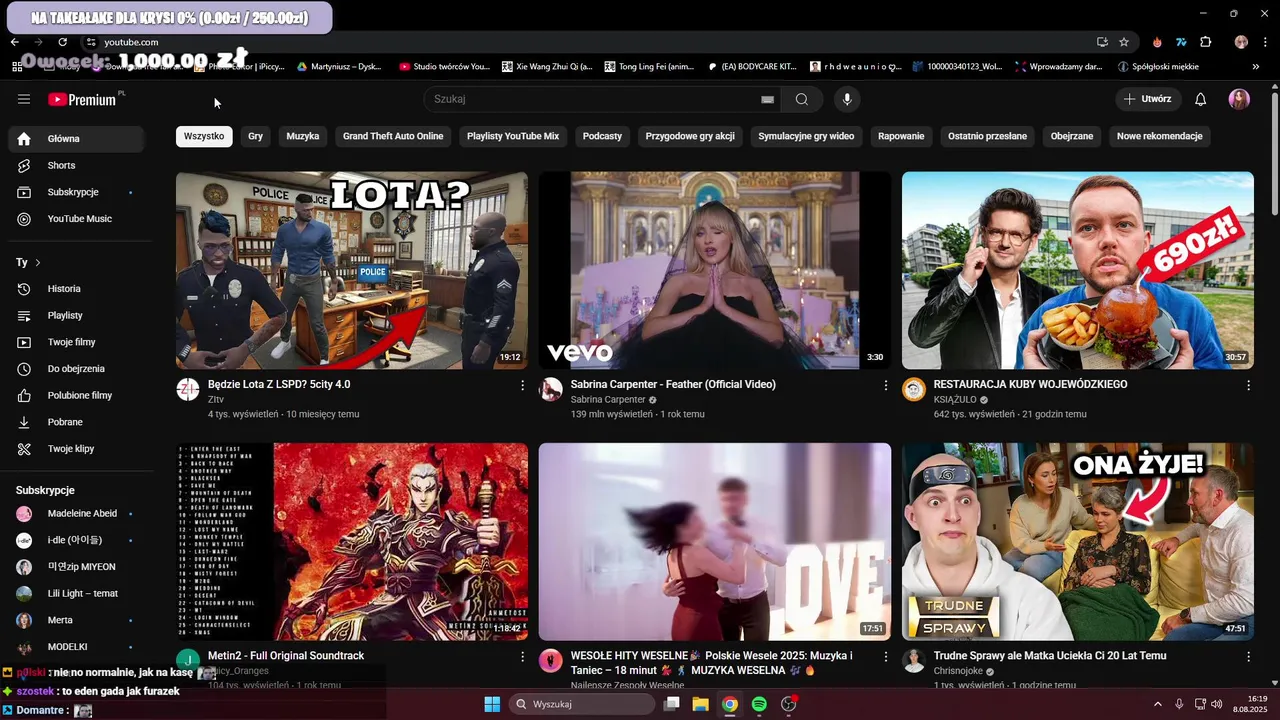The width and height of the screenshot is (1280, 720).
Task: Open Do obejrzenia in the sidebar
Action: click(76, 369)
